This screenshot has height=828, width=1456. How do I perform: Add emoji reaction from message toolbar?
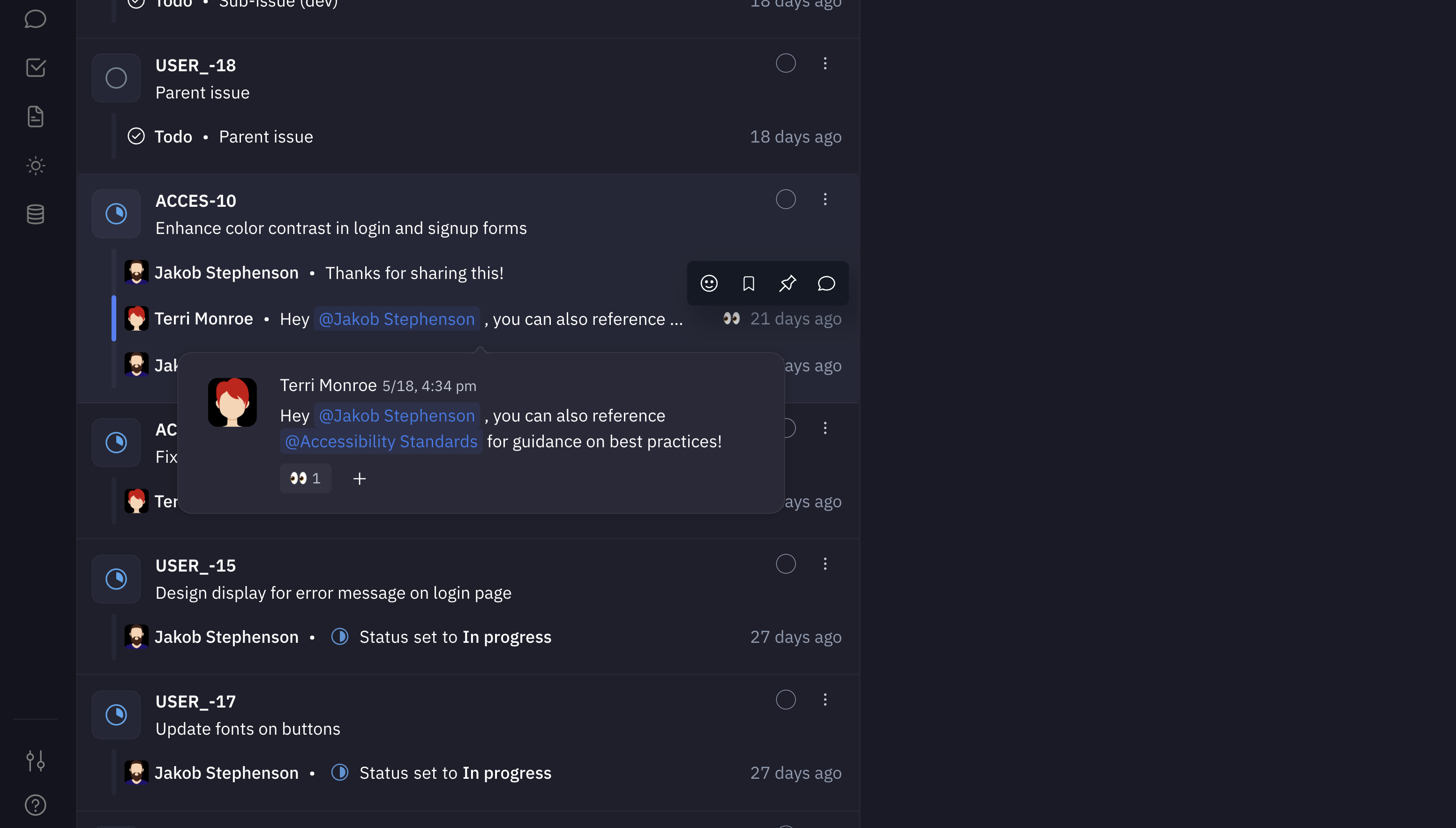[709, 283]
